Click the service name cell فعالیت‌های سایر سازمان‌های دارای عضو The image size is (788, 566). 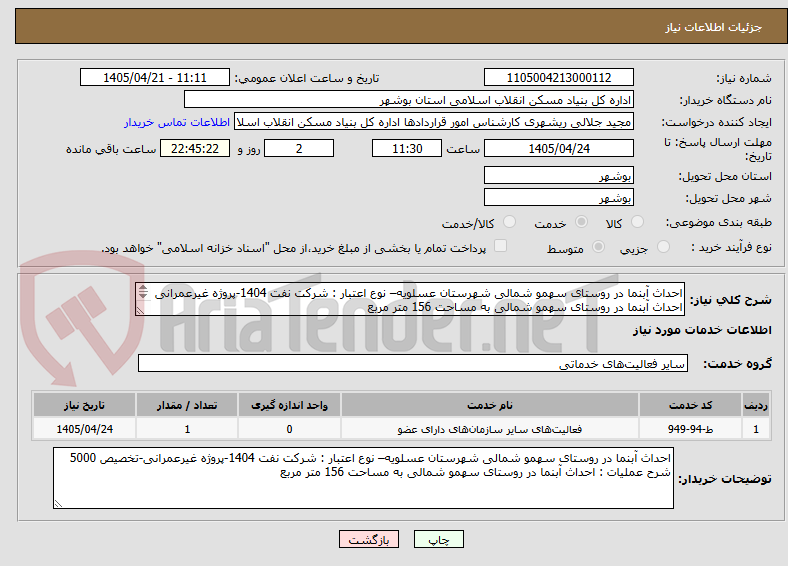[x=490, y=429]
